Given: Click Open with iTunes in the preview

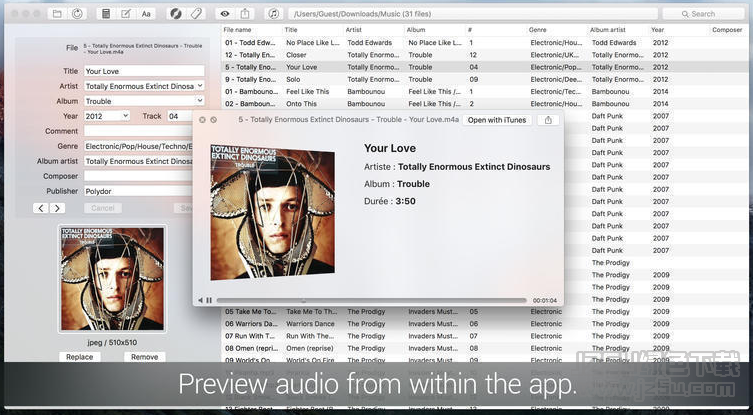Looking at the screenshot, I should pyautogui.click(x=497, y=120).
